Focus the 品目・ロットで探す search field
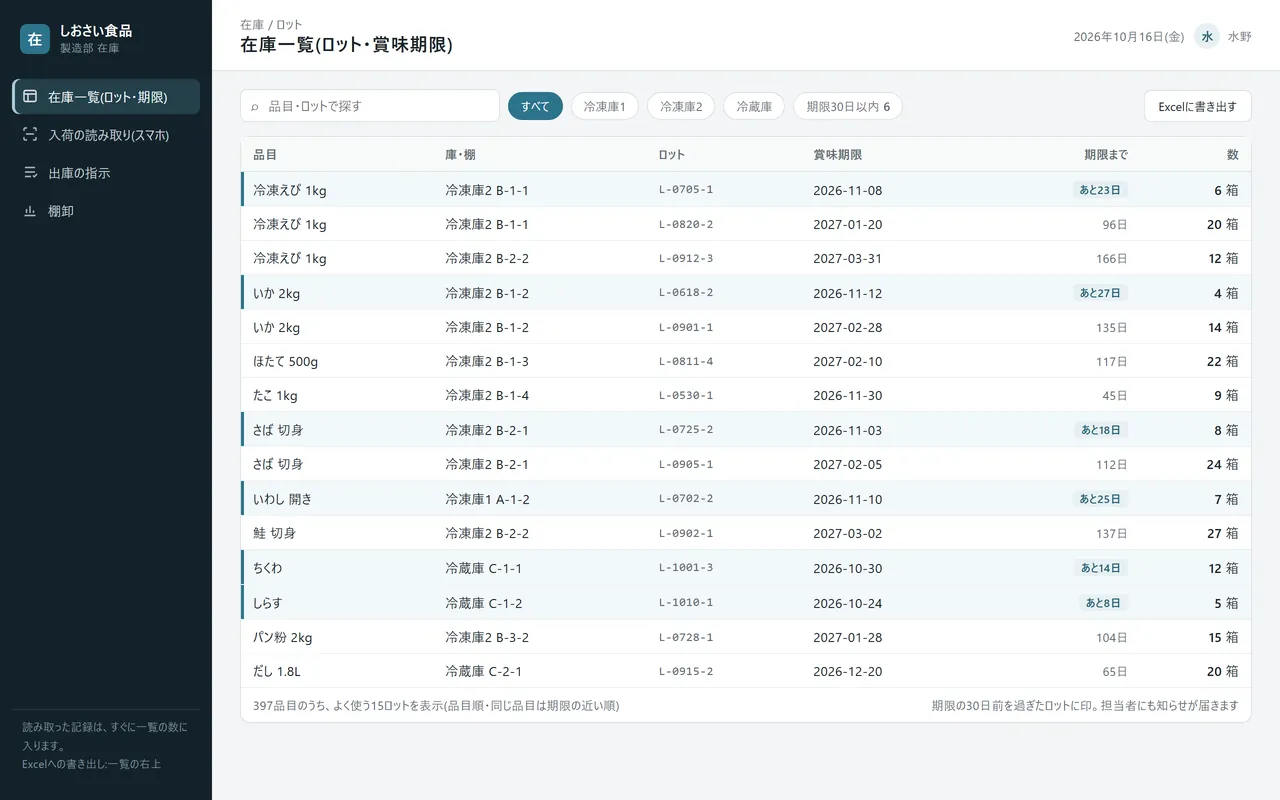The width and height of the screenshot is (1280, 800). coord(370,106)
